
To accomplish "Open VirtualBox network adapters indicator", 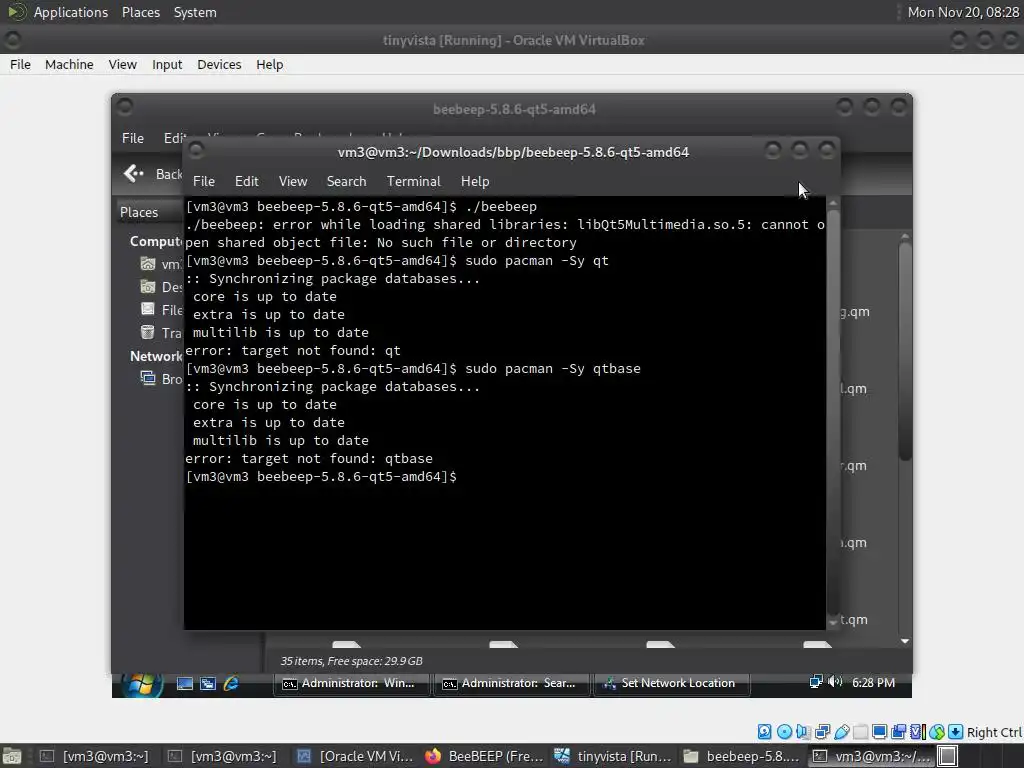I will coord(822,732).
